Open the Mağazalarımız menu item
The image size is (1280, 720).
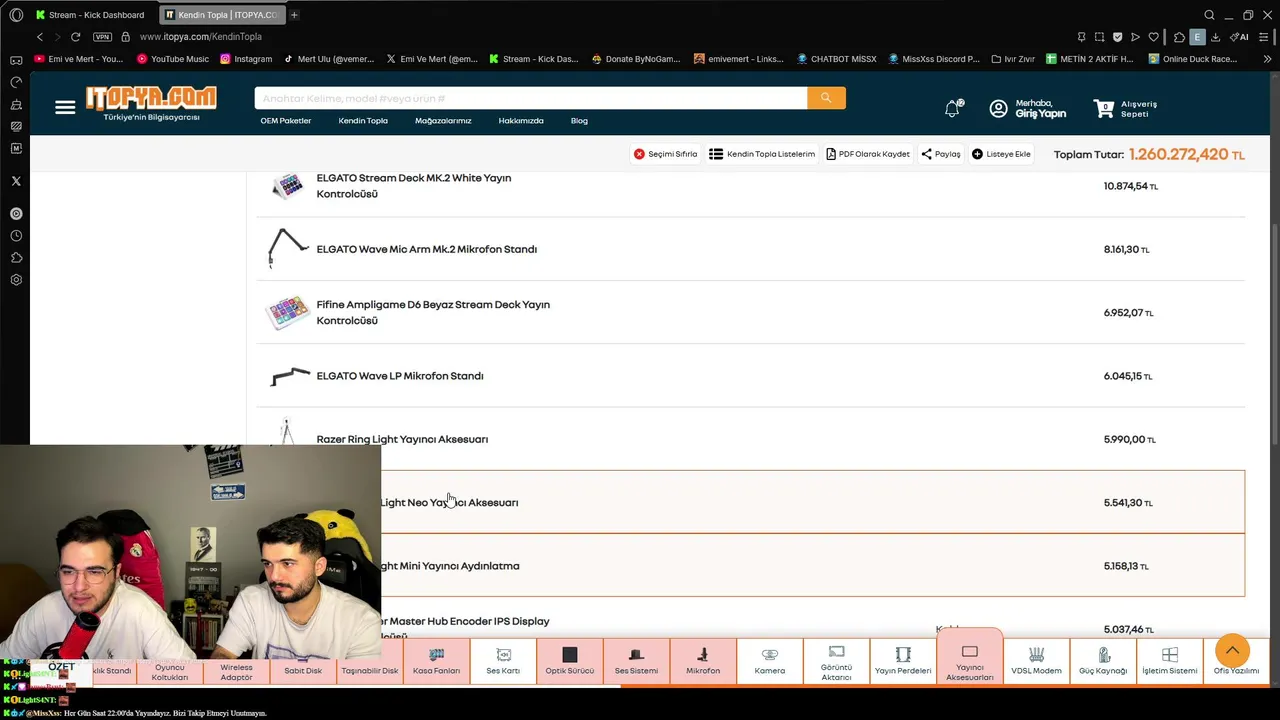pos(443,121)
